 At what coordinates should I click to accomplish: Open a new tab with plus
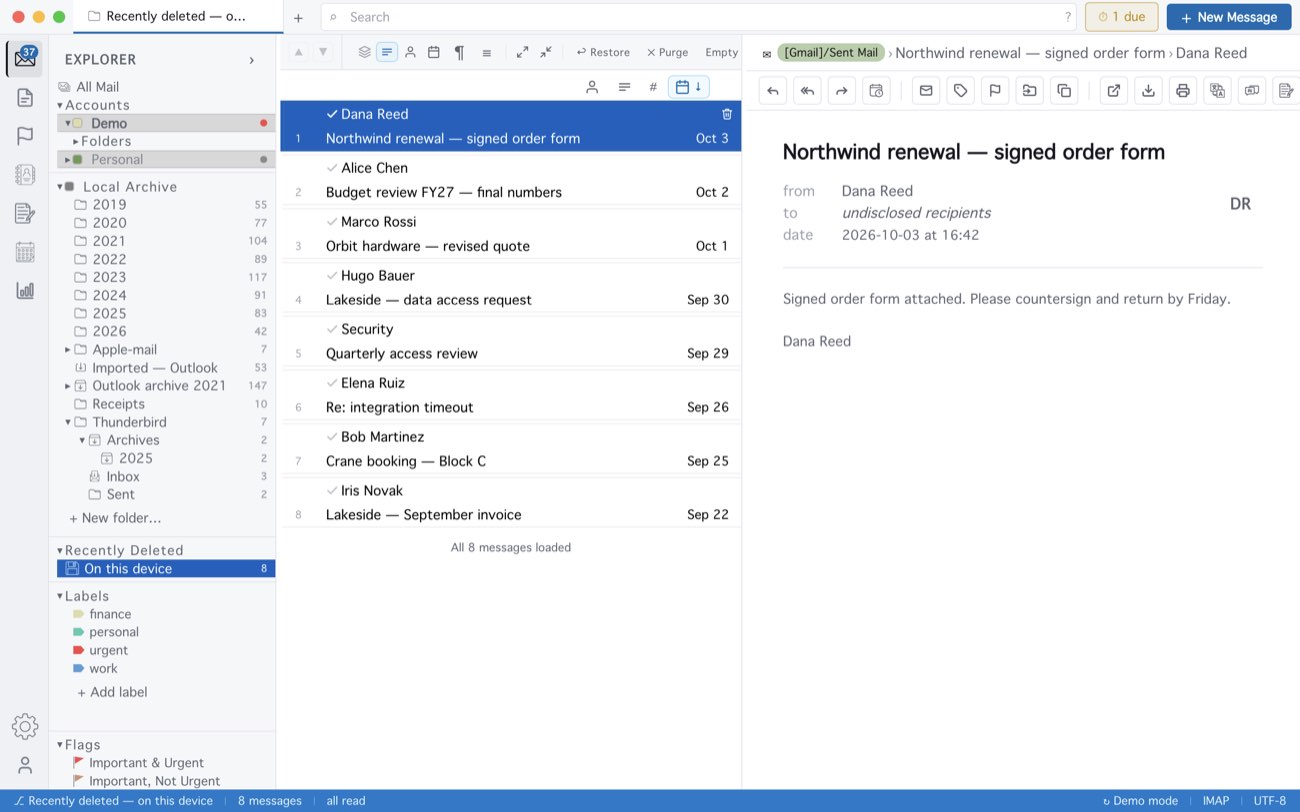tap(298, 17)
